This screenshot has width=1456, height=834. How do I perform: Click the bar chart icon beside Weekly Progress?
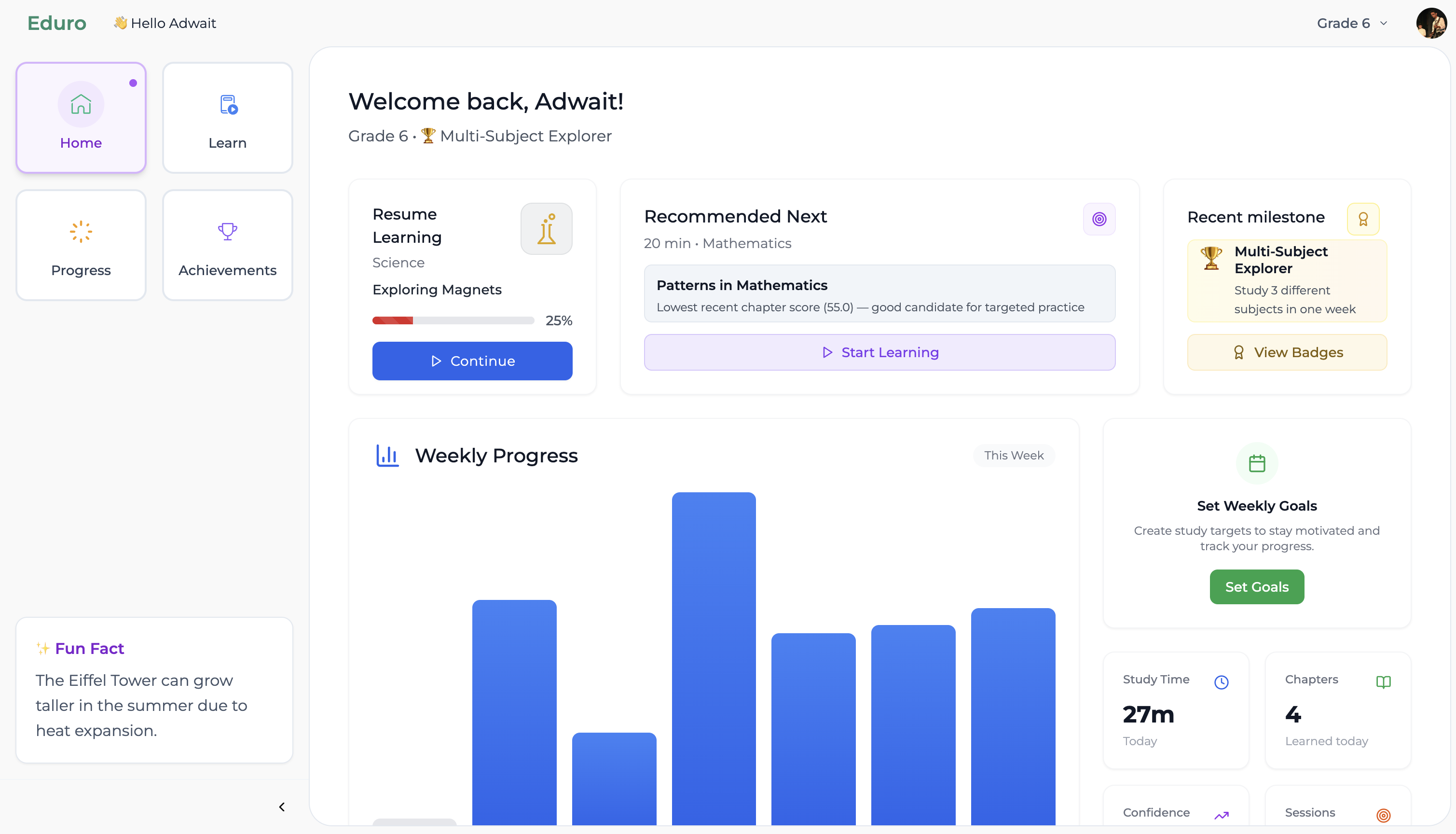point(387,455)
